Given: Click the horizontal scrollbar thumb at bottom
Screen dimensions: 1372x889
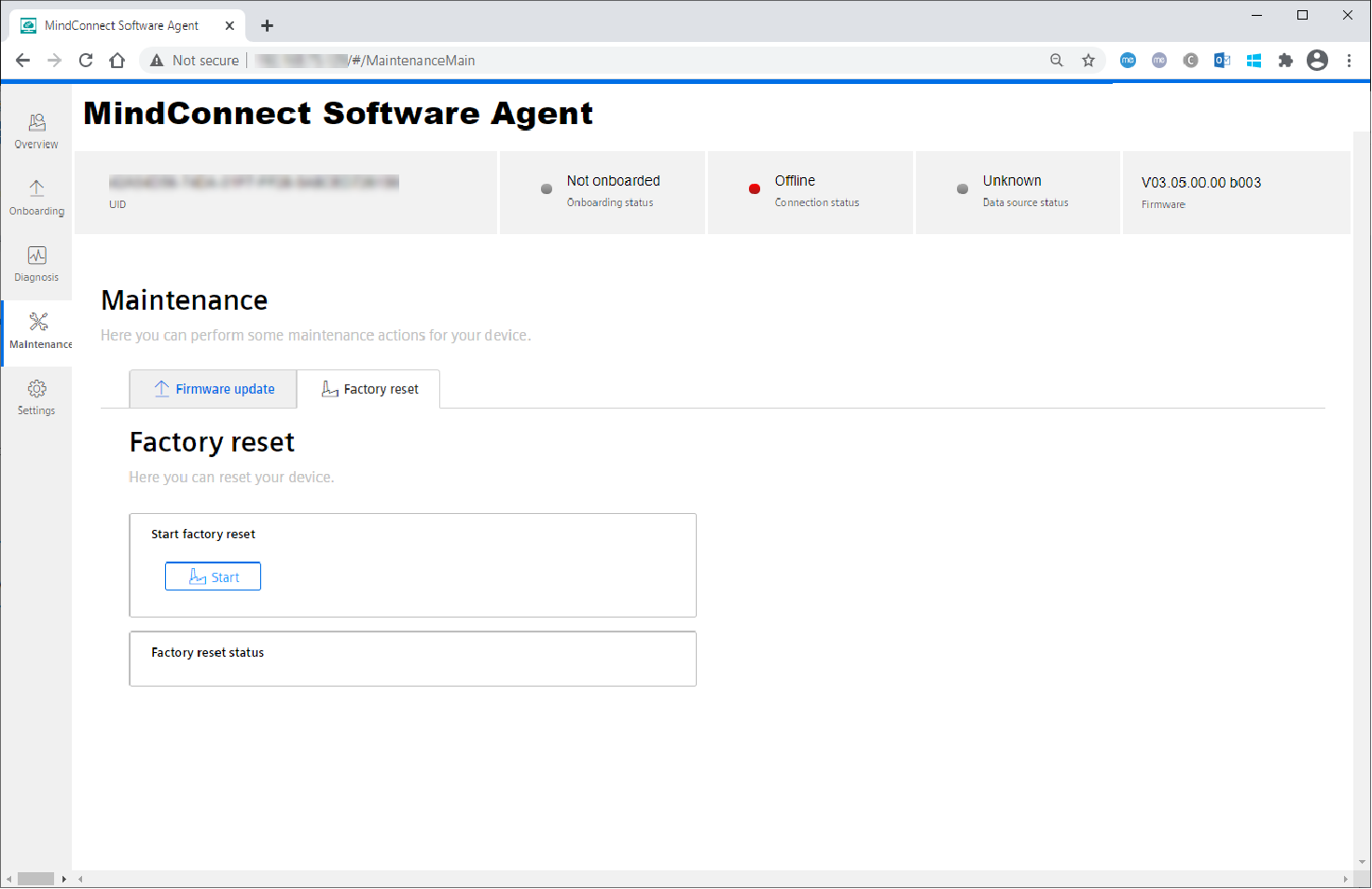Looking at the screenshot, I should 36,879.
